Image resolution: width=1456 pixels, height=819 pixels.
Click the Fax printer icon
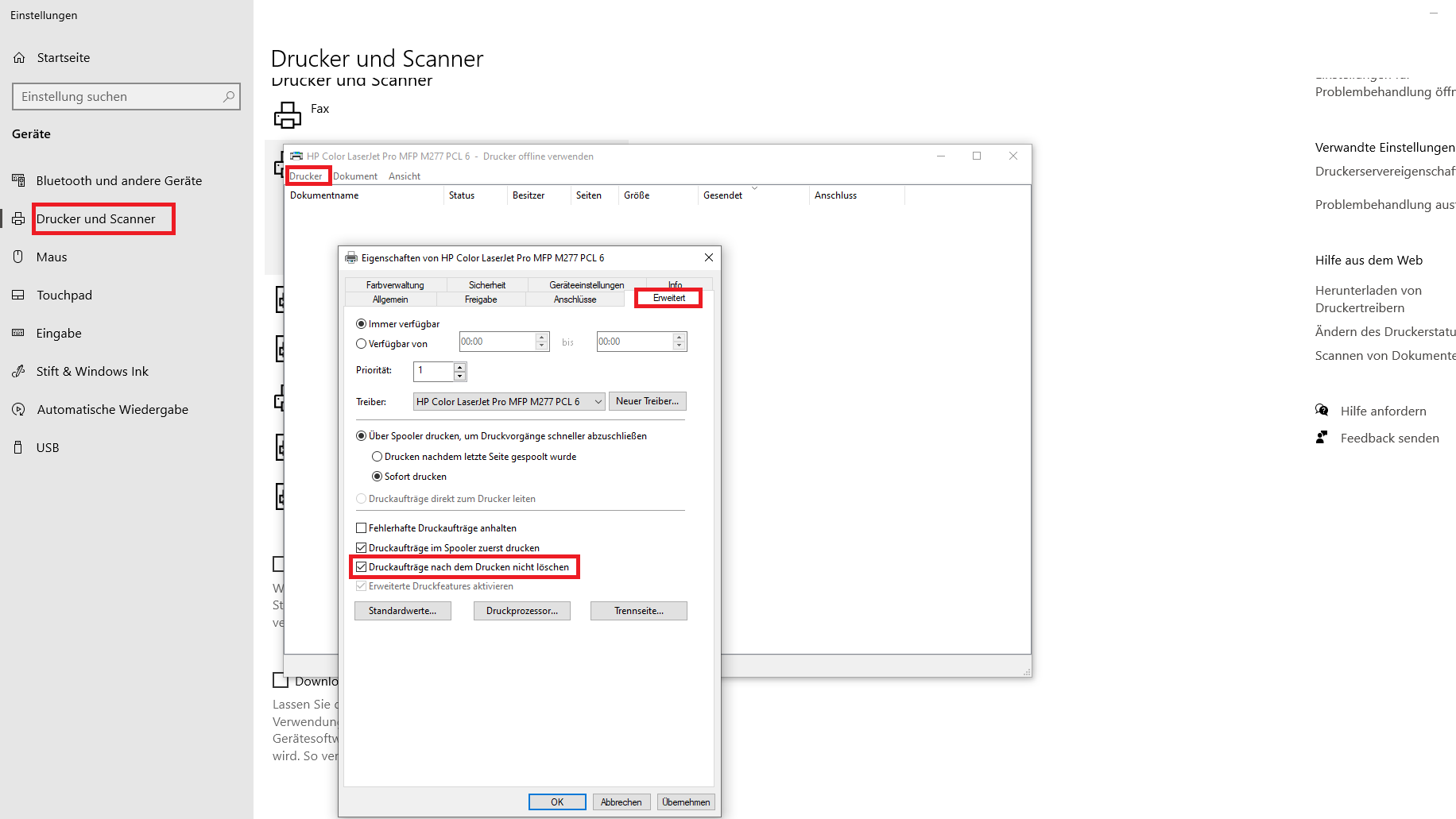coord(288,115)
